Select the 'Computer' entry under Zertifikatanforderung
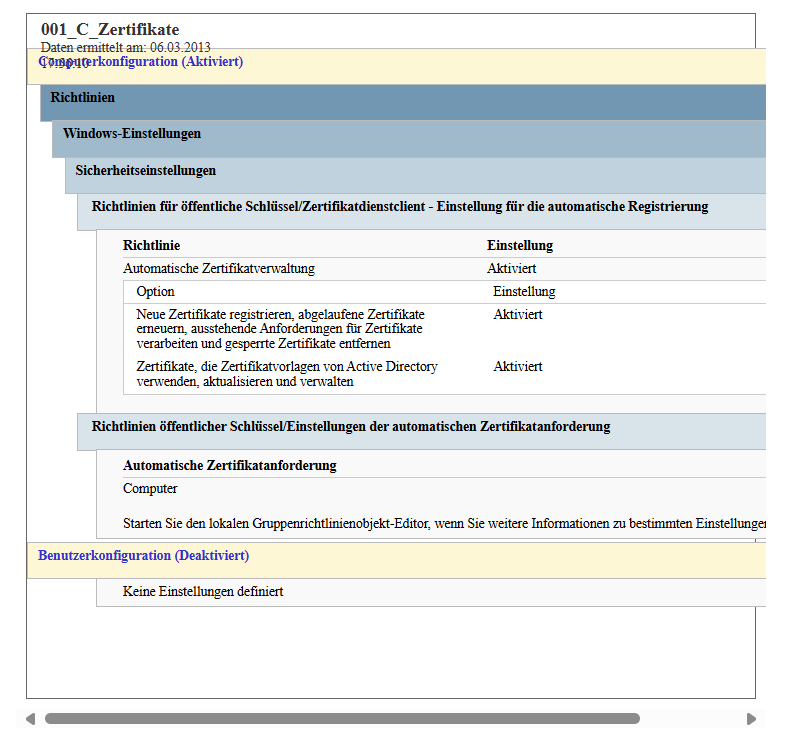The image size is (793, 739). (x=150, y=489)
